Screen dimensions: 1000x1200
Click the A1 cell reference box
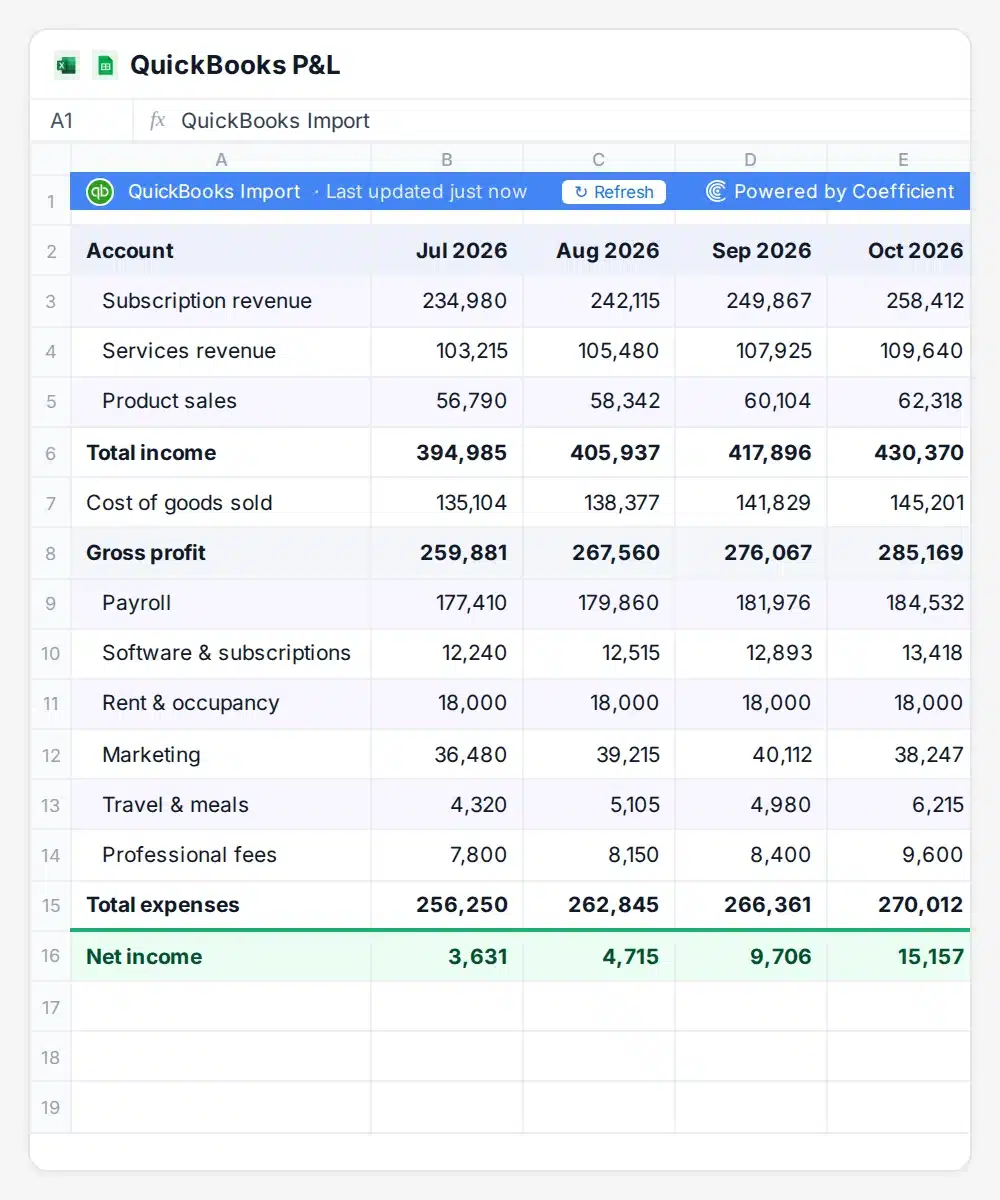[x=82, y=121]
